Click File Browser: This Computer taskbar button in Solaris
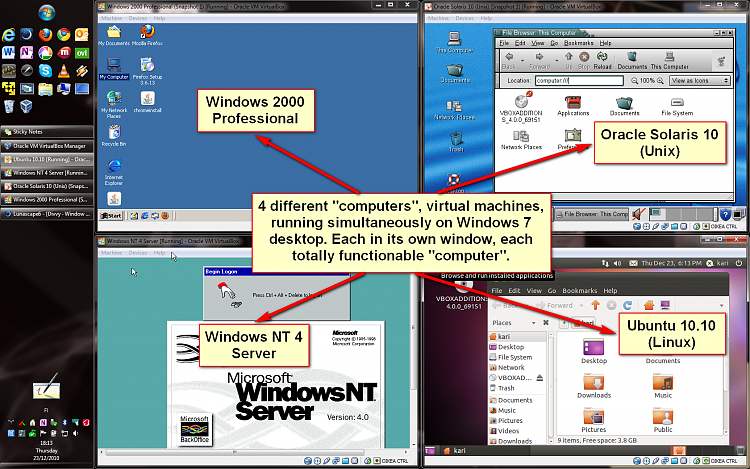This screenshot has height=469, width=750. click(x=592, y=214)
